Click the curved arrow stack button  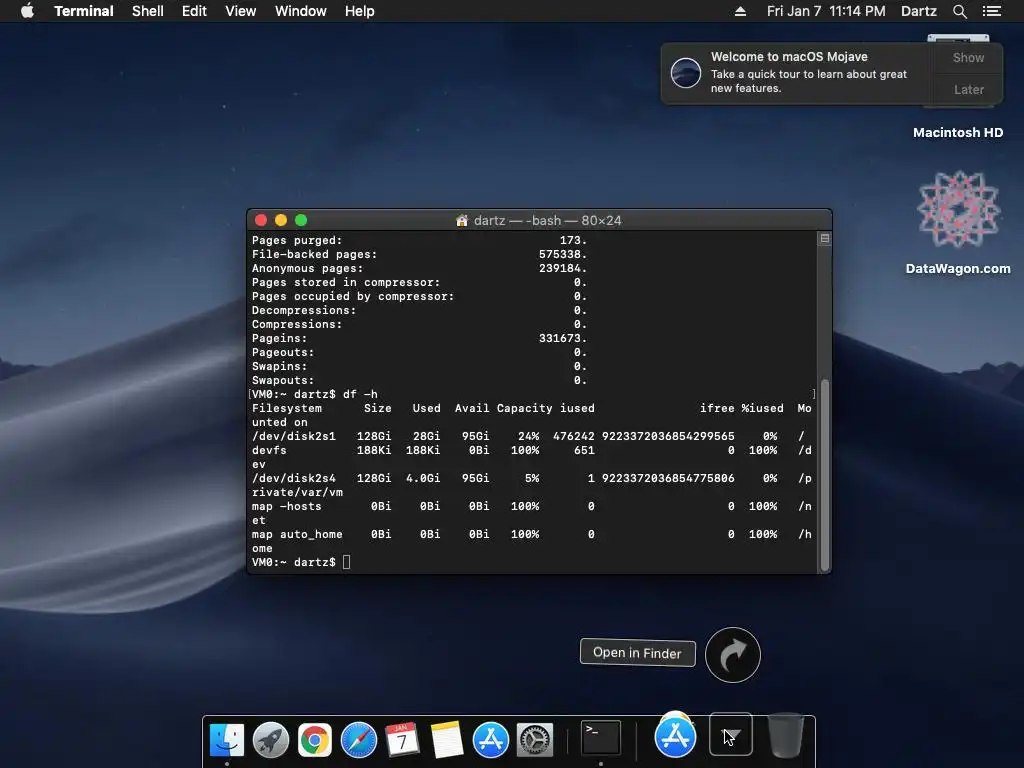733,655
